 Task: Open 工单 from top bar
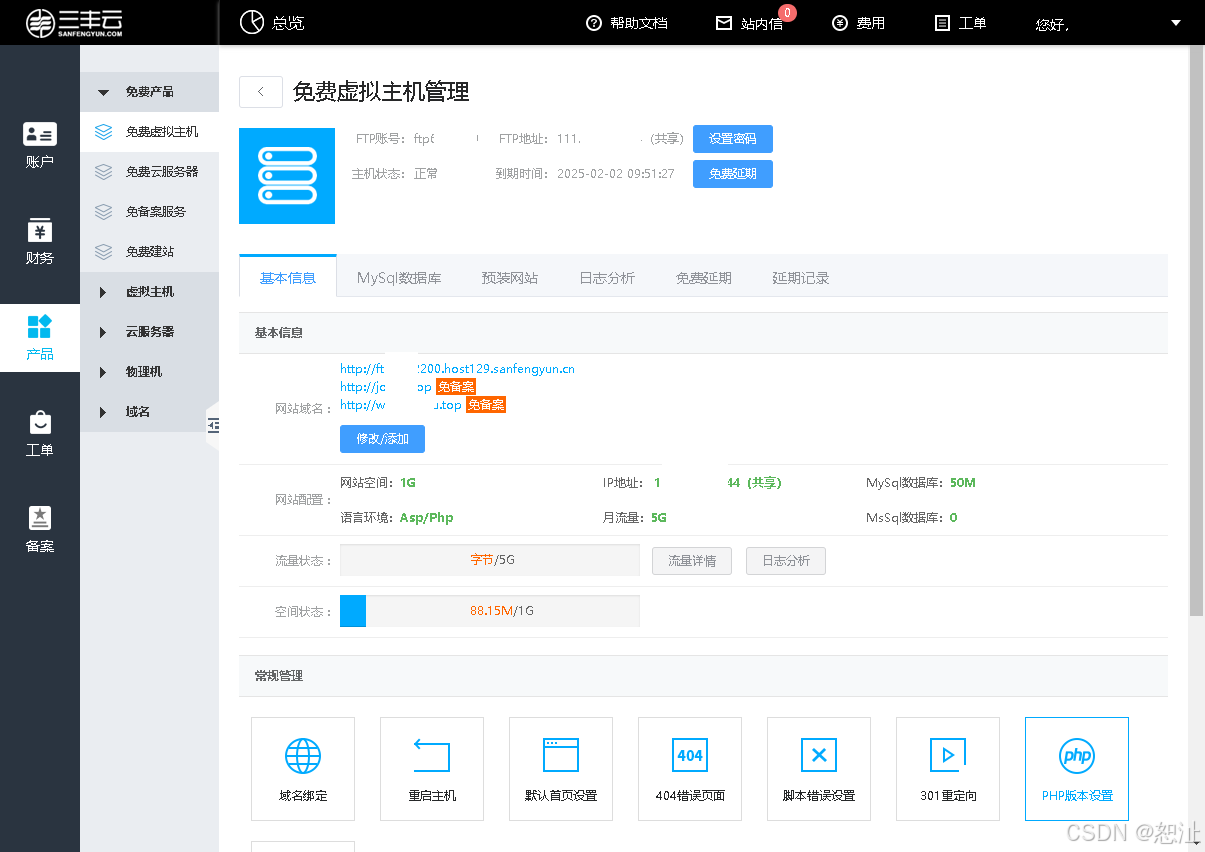[960, 23]
